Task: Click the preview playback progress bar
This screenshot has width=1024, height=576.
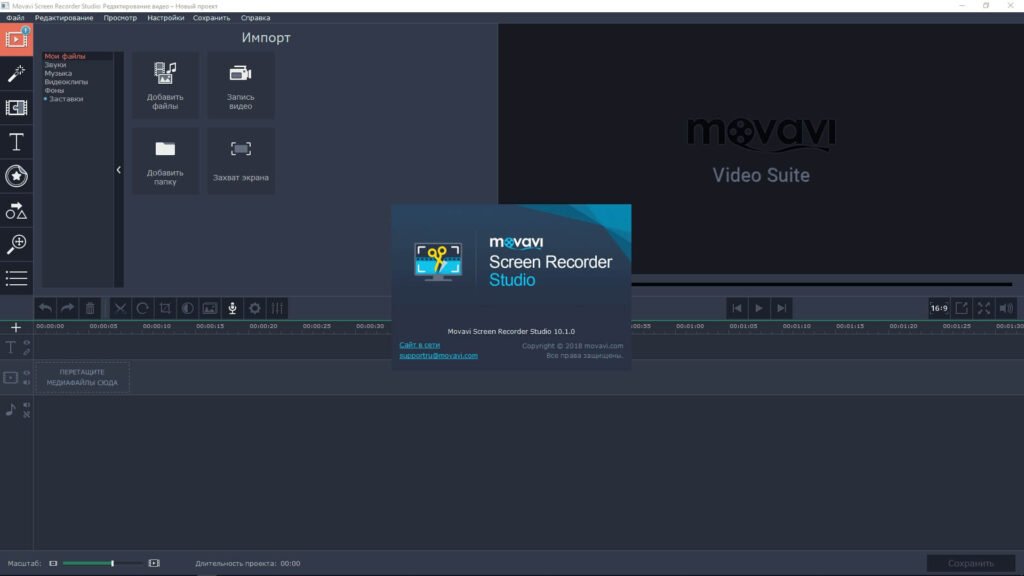Action: point(822,284)
